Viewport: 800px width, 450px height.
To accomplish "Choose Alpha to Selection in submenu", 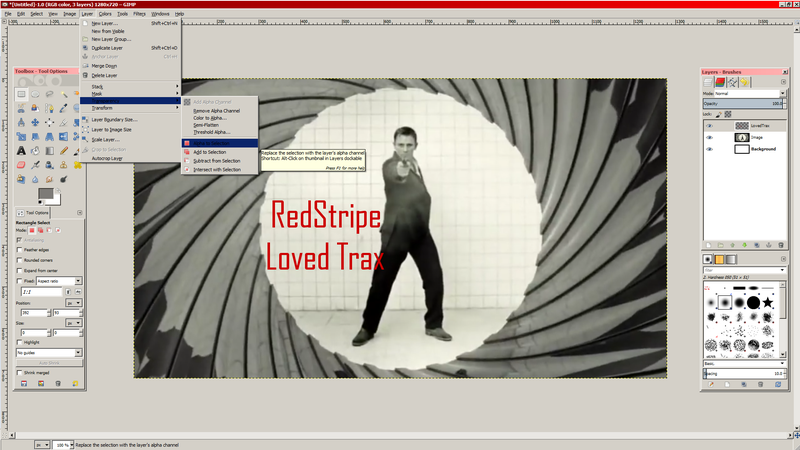I will [220, 143].
